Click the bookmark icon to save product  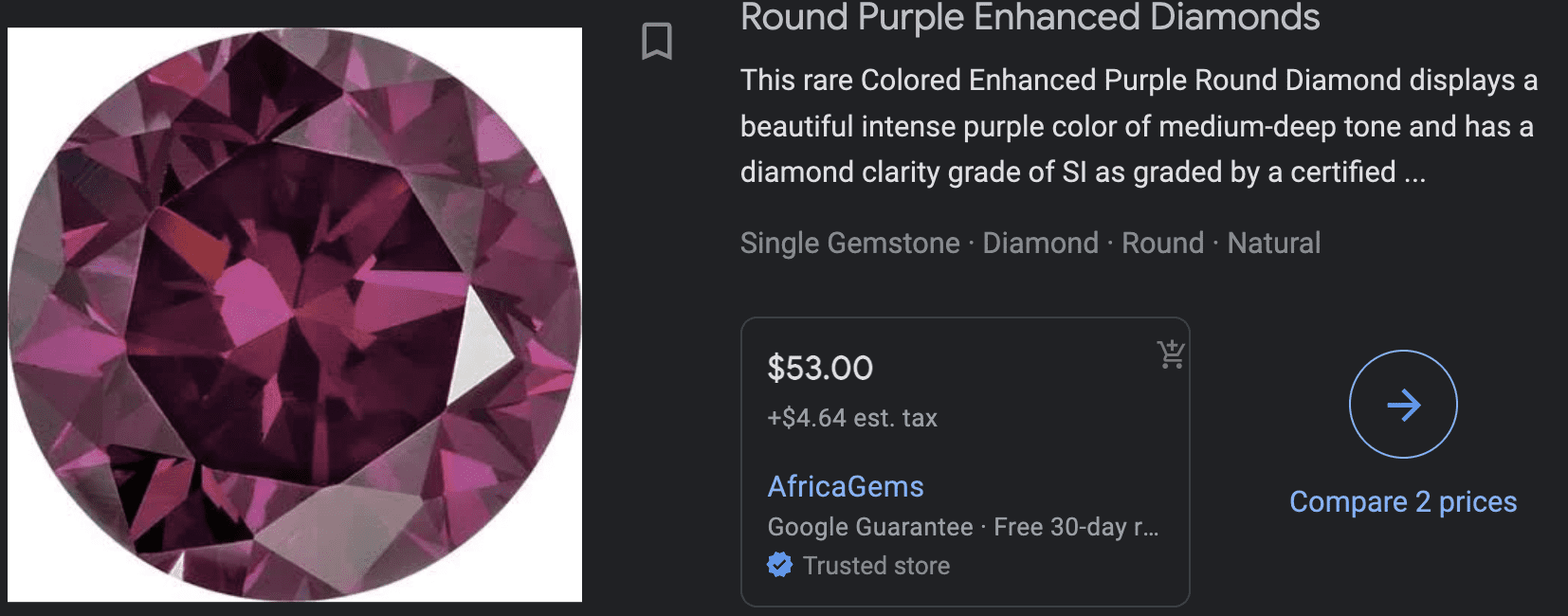(x=656, y=41)
